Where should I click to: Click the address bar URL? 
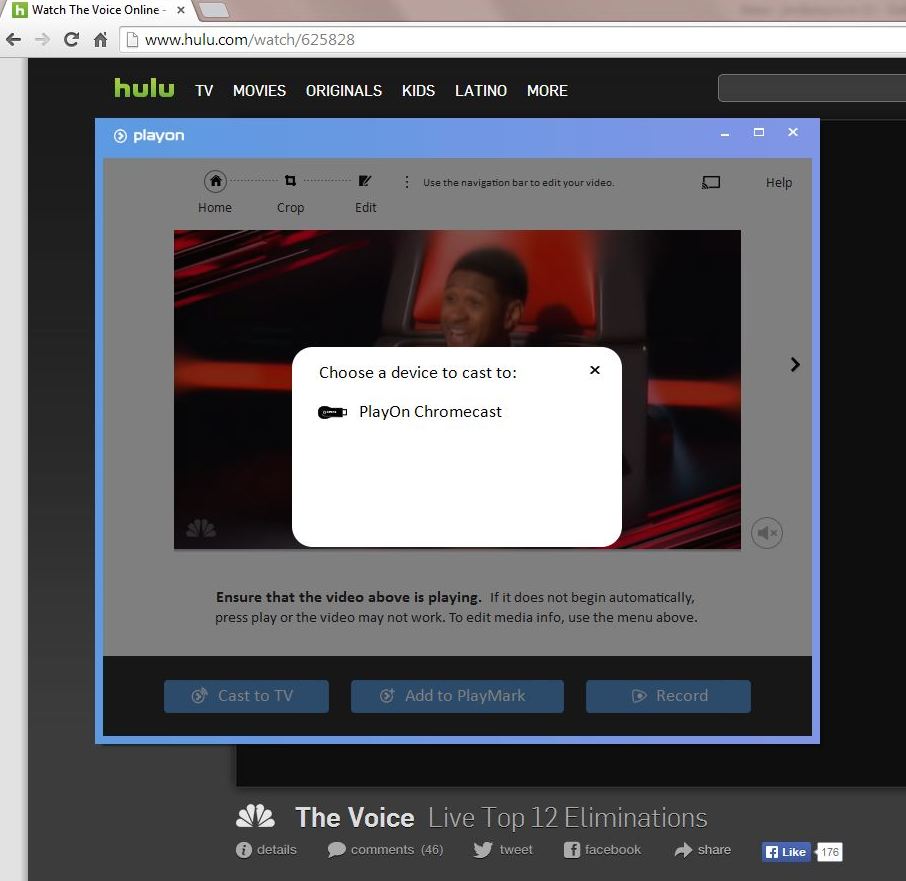[250, 39]
